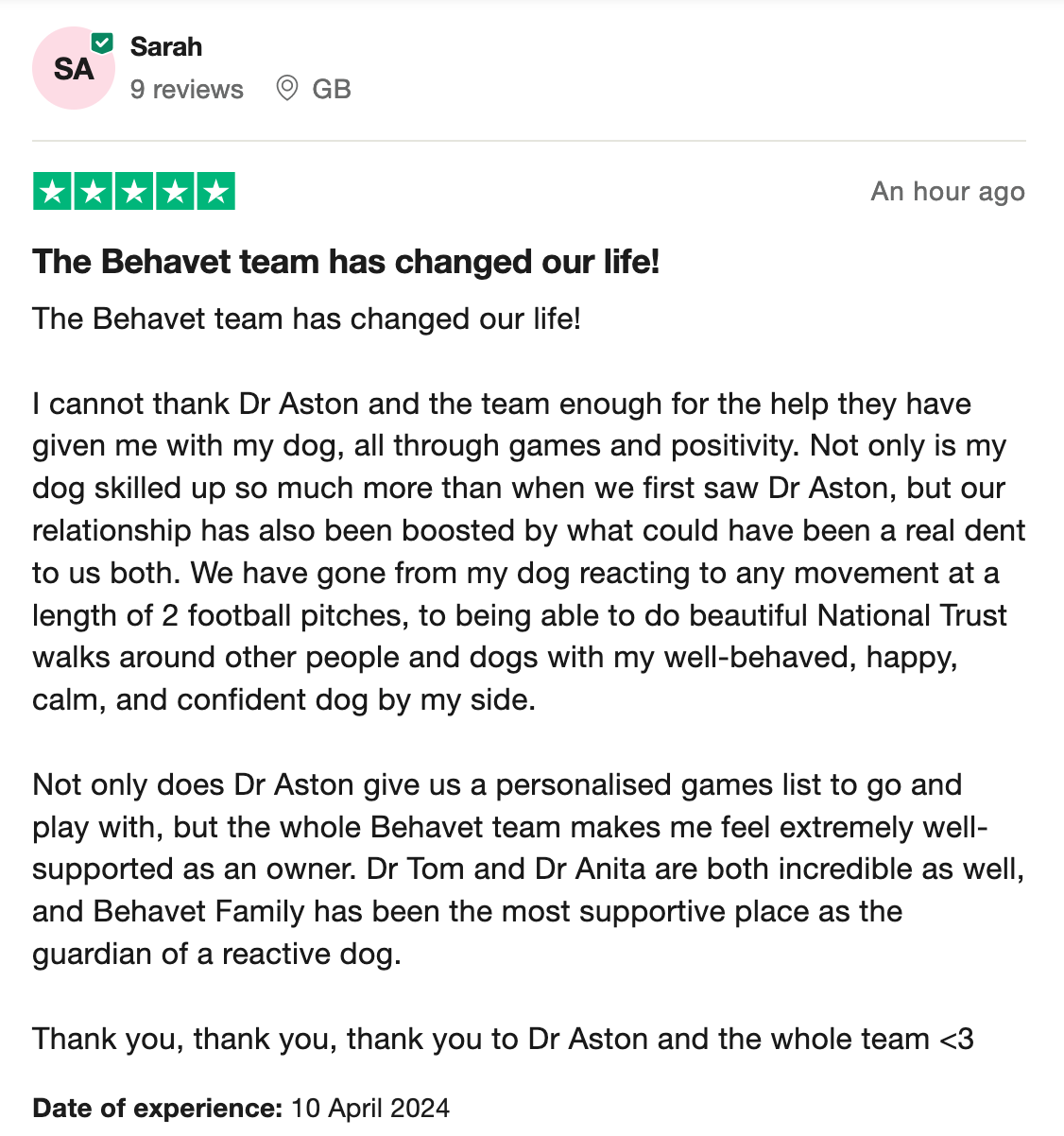The height and width of the screenshot is (1136, 1064).
Task: Click the fourth green rating star
Action: pyautogui.click(x=175, y=192)
